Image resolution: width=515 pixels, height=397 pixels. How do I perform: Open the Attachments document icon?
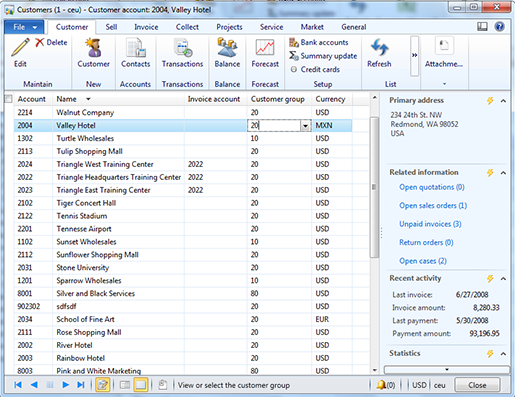coord(444,46)
